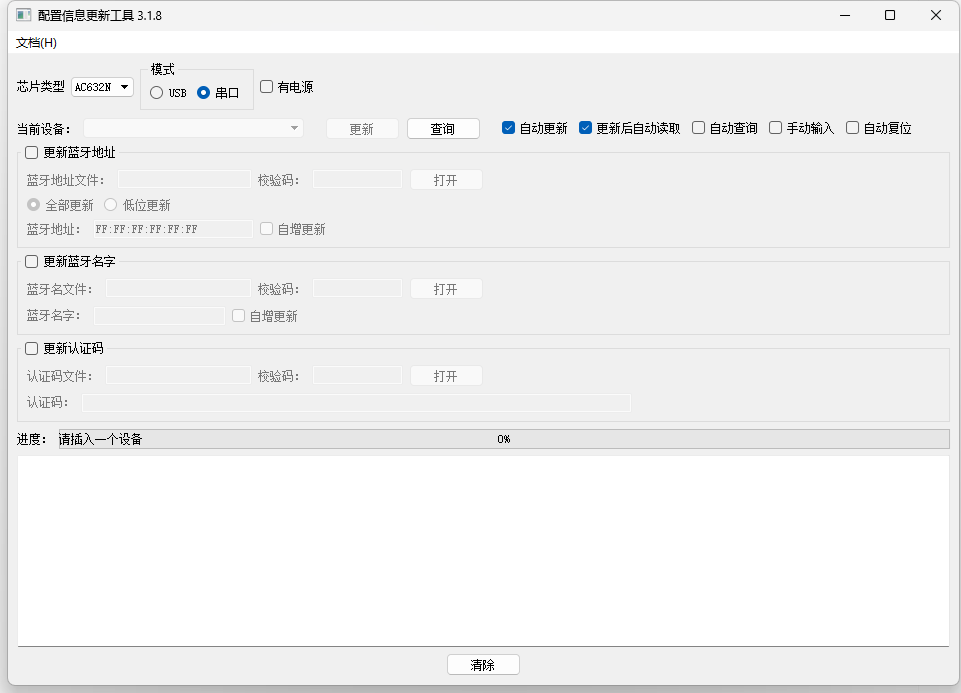Check the 更新蓝牙名字 section checkbox

tap(32, 262)
